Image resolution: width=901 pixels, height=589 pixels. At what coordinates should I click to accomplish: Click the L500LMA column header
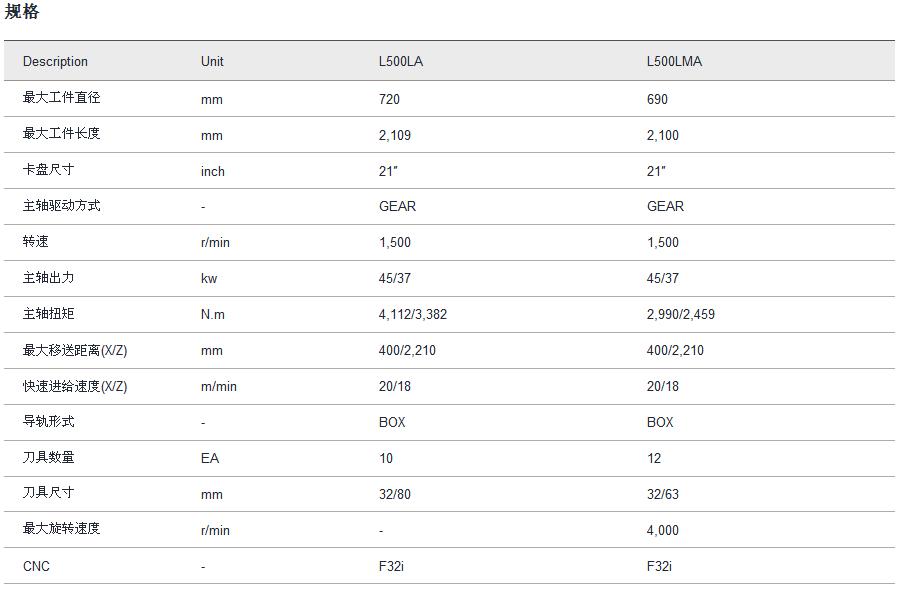pyautogui.click(x=674, y=61)
